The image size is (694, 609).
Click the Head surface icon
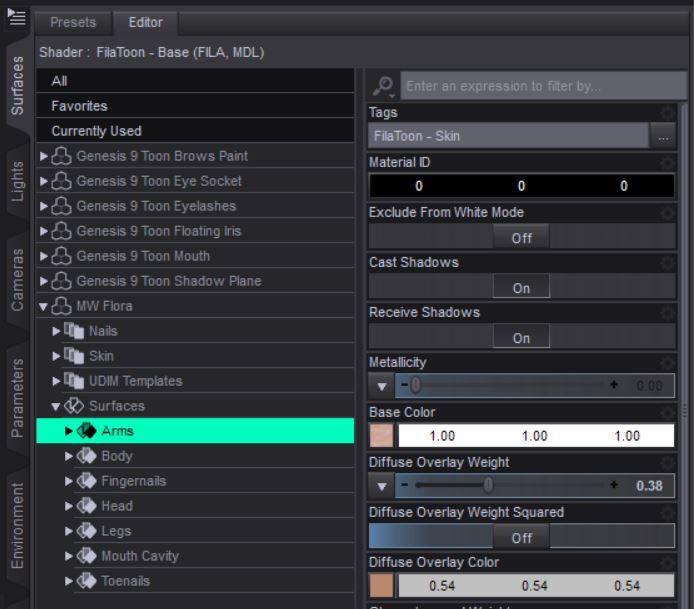tap(86, 506)
